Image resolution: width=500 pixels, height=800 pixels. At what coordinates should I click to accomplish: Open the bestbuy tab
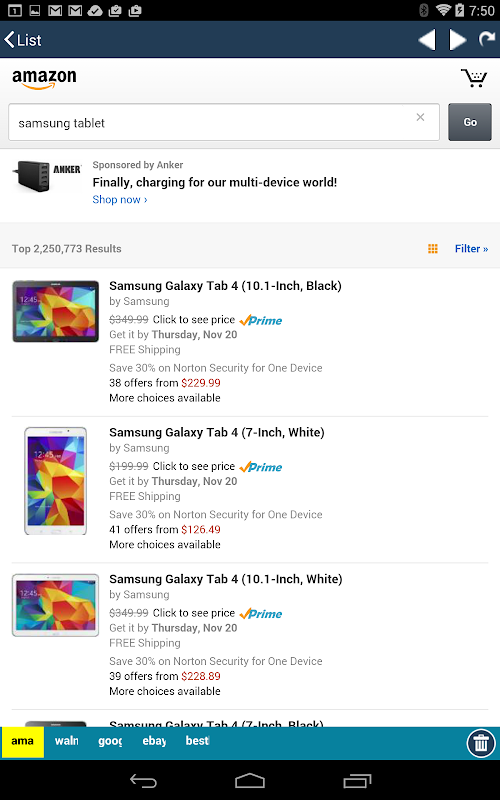197,741
